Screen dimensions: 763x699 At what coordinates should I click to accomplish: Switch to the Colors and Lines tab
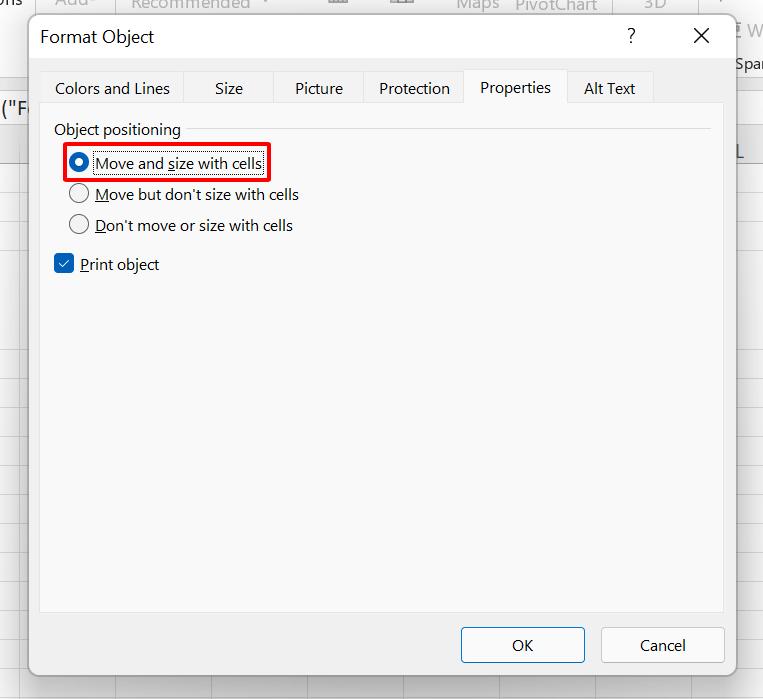coord(112,88)
